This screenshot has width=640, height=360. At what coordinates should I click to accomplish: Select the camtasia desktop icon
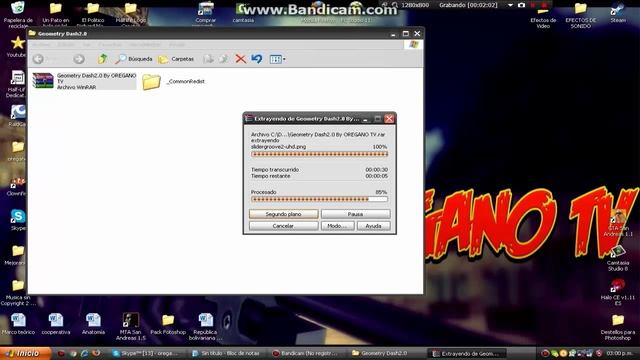tap(243, 13)
